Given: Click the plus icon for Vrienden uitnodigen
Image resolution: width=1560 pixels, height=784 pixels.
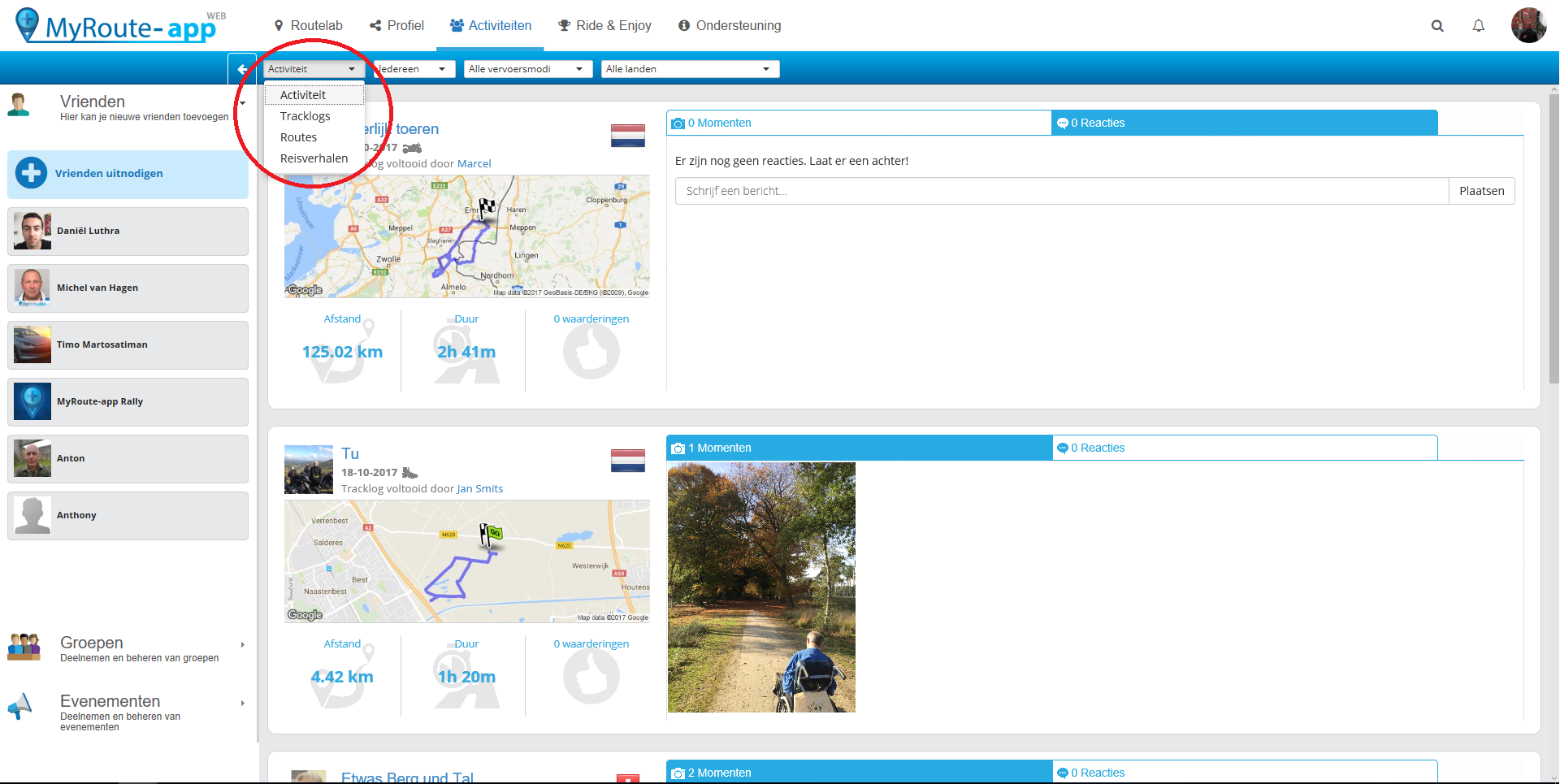Looking at the screenshot, I should point(31,173).
